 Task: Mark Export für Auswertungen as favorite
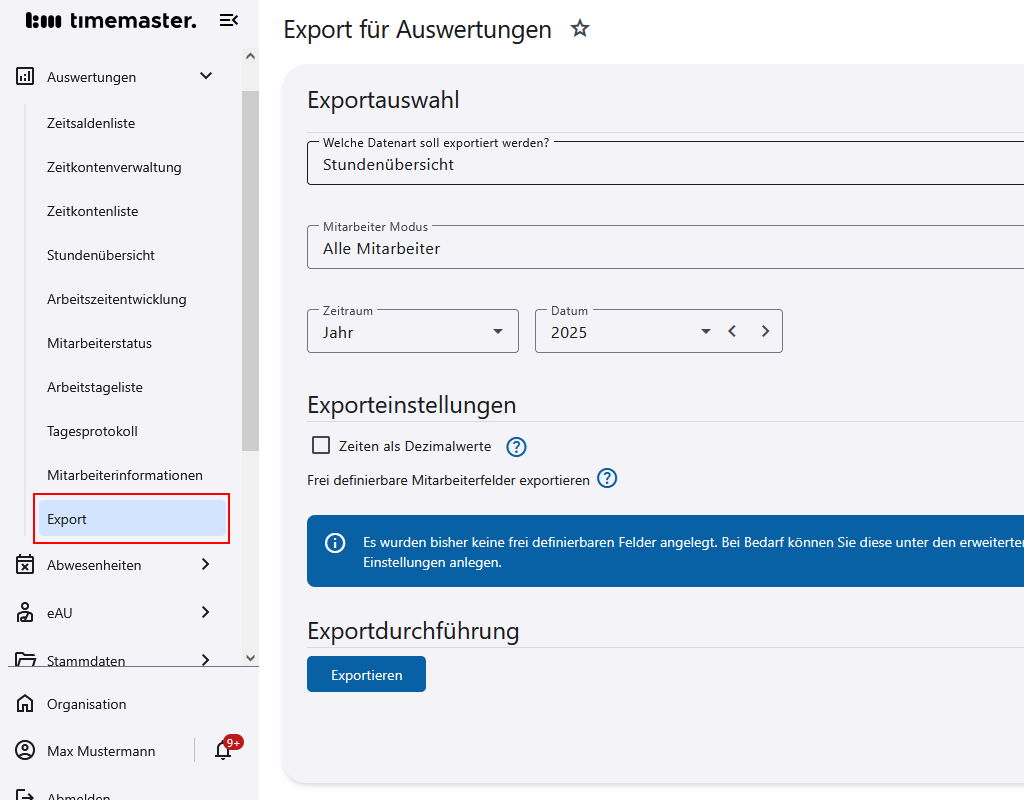580,29
